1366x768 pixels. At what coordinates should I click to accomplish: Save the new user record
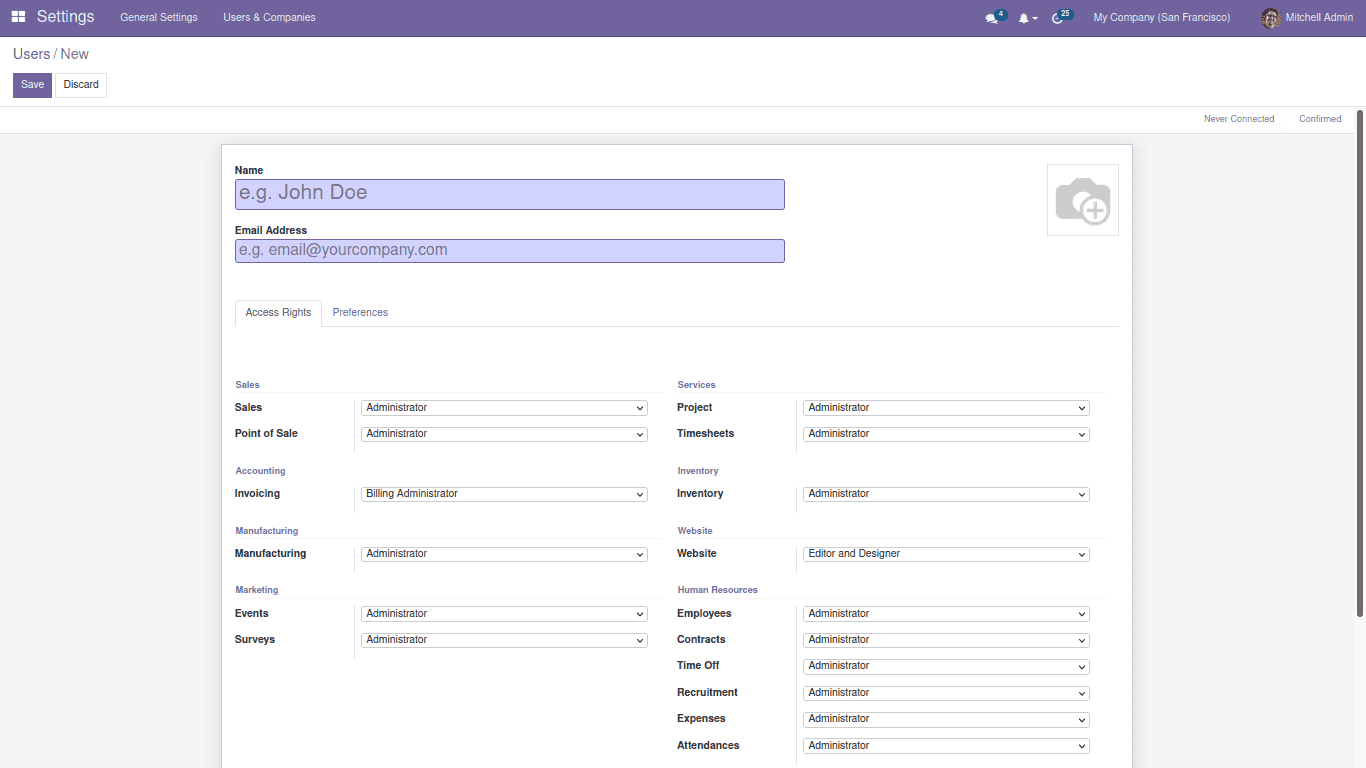click(32, 85)
